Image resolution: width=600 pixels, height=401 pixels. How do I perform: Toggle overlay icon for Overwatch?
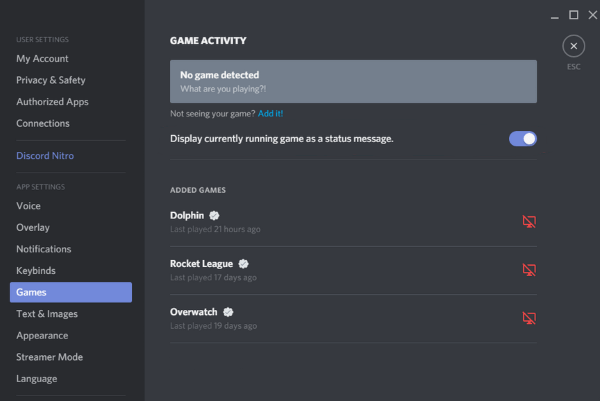point(530,318)
